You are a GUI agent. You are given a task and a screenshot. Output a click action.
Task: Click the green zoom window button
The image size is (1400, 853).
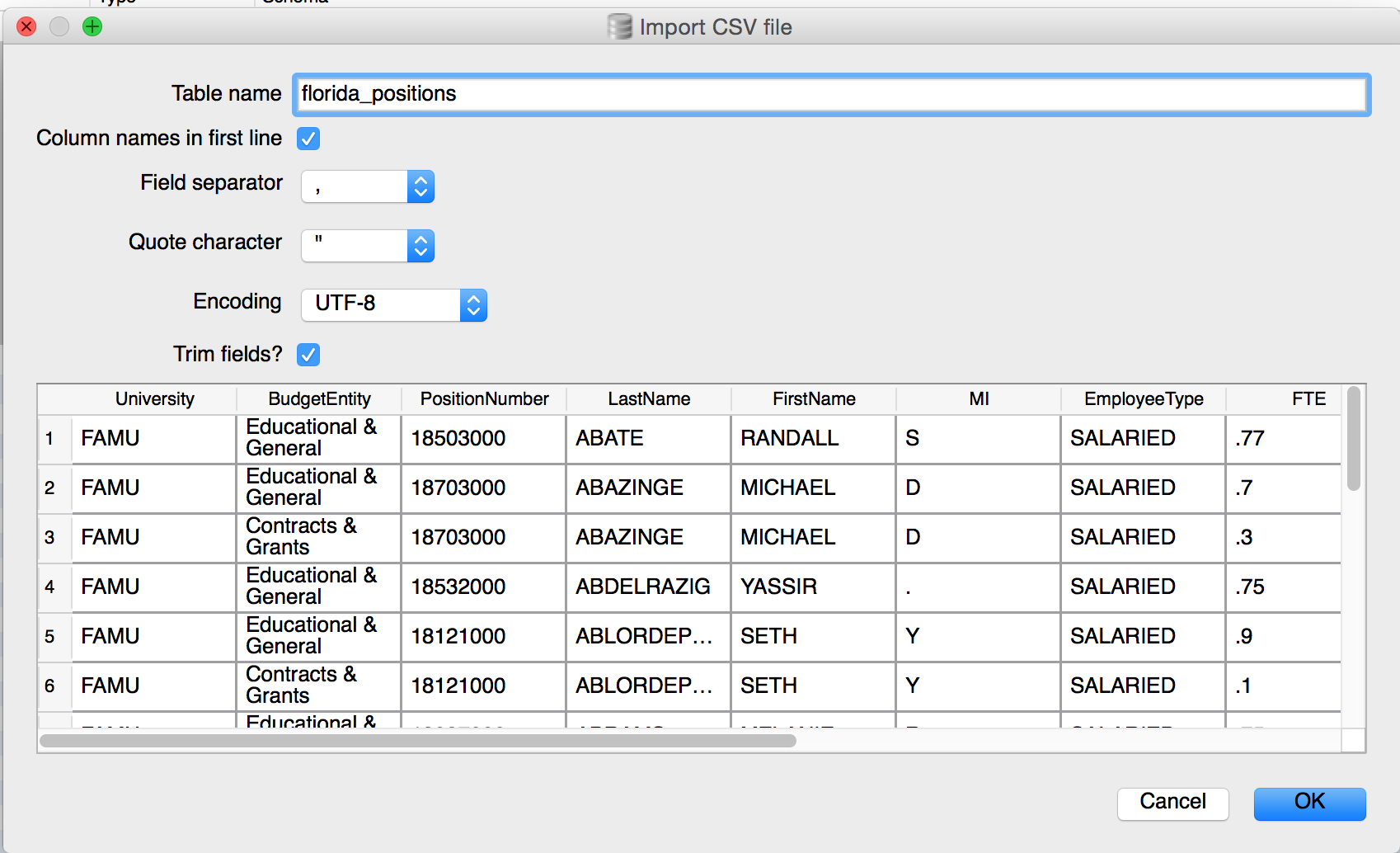[92, 26]
